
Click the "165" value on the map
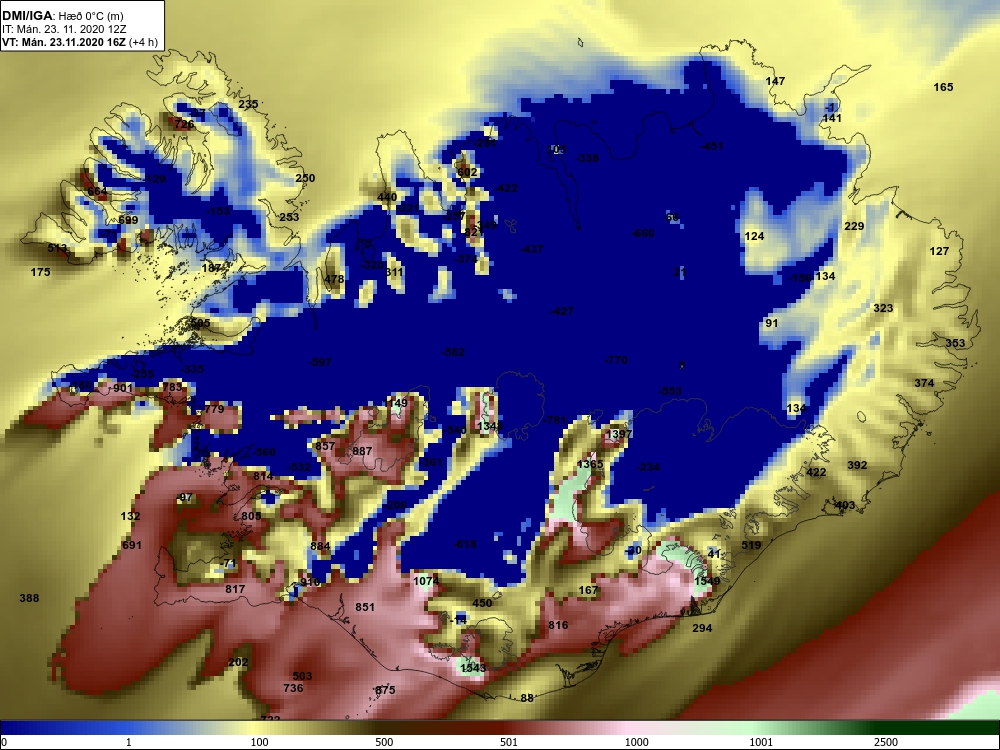943,87
